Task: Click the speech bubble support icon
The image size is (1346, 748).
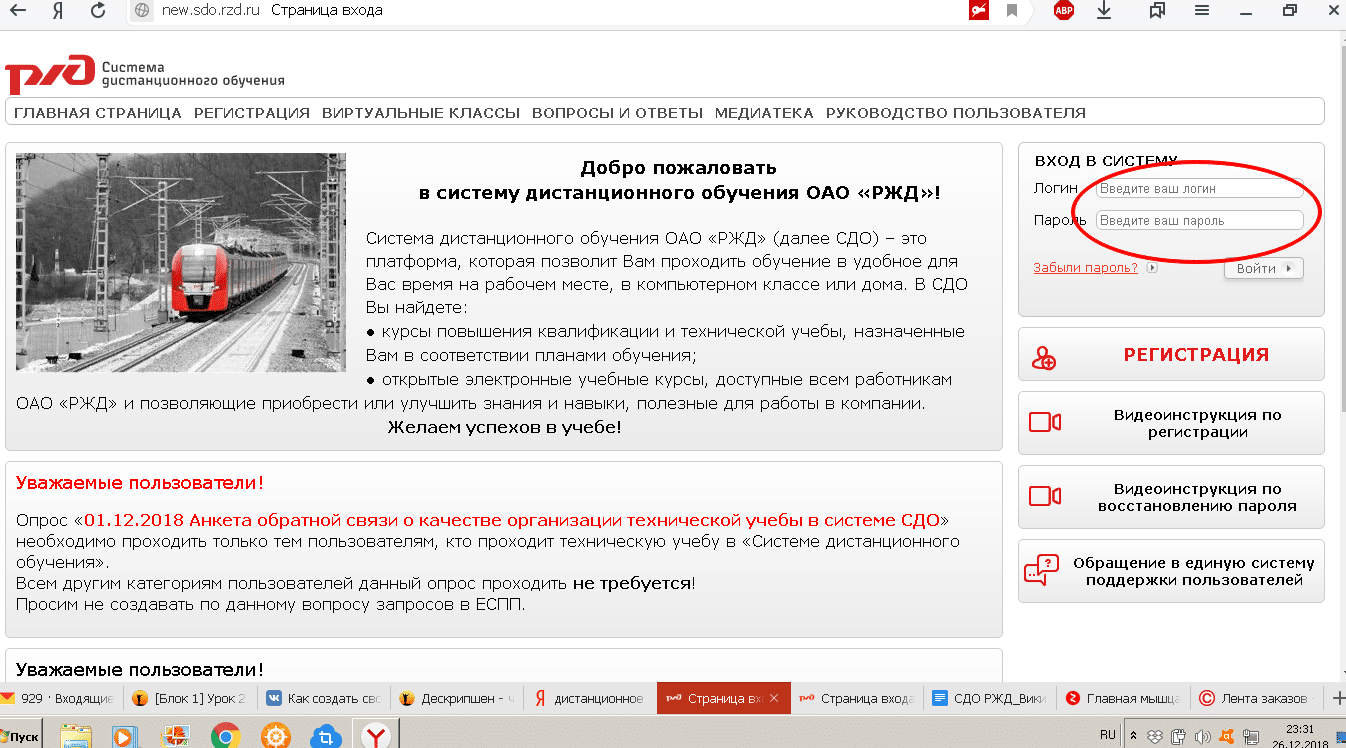Action: click(x=1041, y=570)
